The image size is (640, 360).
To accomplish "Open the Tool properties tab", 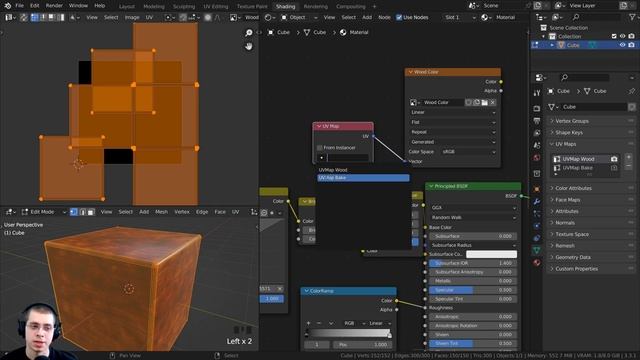I will [x=537, y=93].
